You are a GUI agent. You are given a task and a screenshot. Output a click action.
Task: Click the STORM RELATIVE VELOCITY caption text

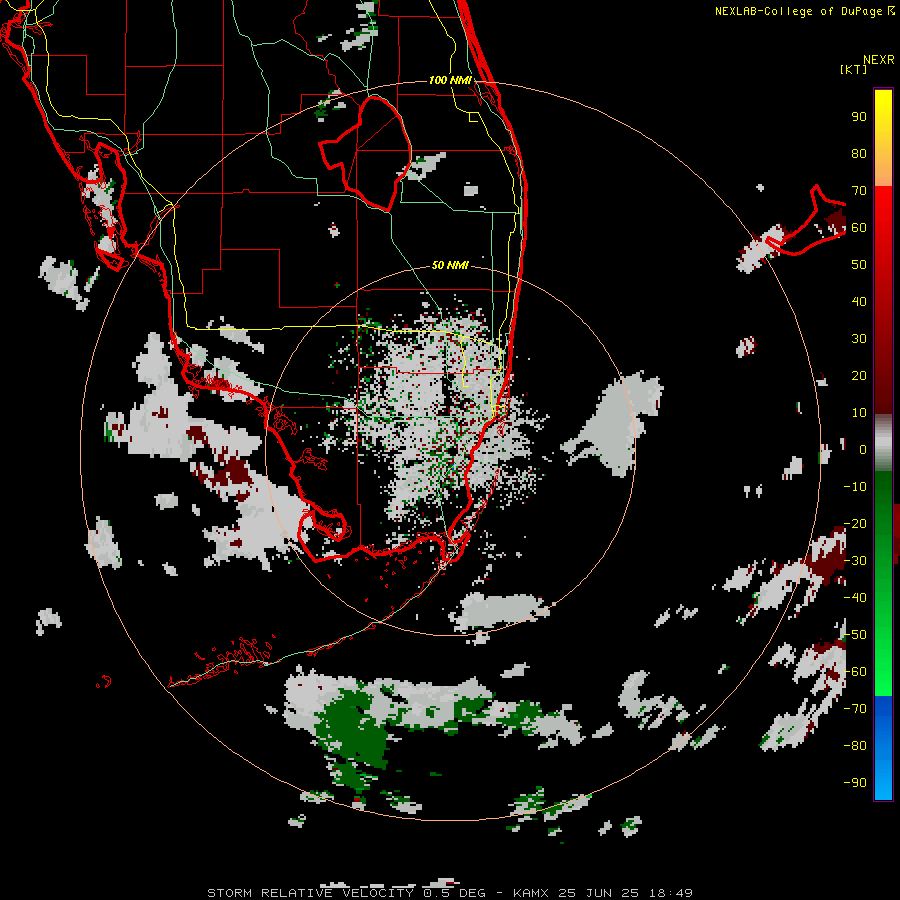click(x=312, y=893)
